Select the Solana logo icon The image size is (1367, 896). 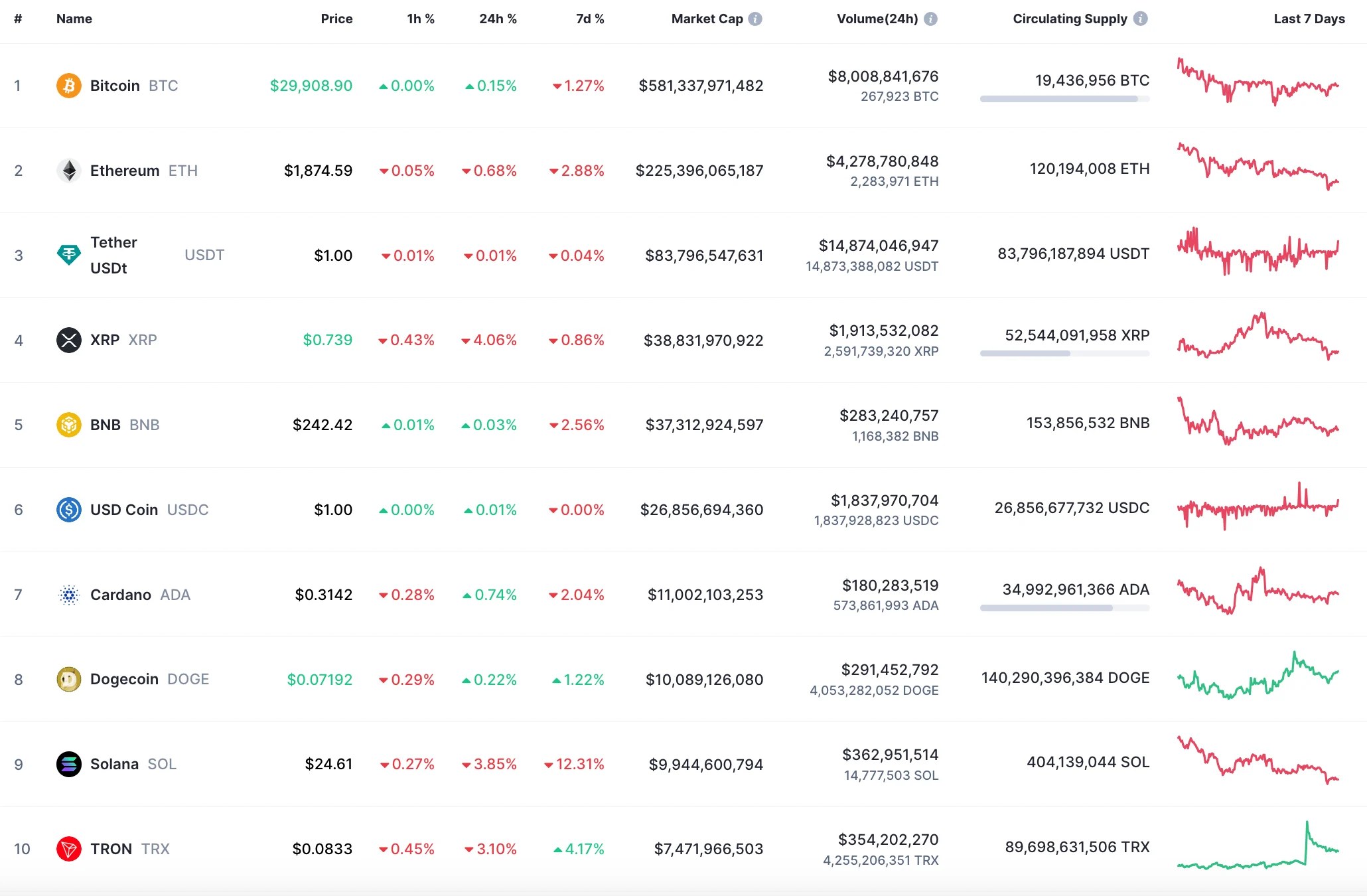69,764
